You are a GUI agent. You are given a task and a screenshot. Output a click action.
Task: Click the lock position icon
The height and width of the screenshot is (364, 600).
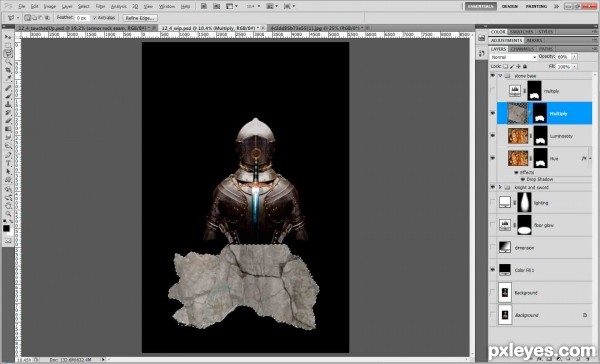[x=518, y=67]
